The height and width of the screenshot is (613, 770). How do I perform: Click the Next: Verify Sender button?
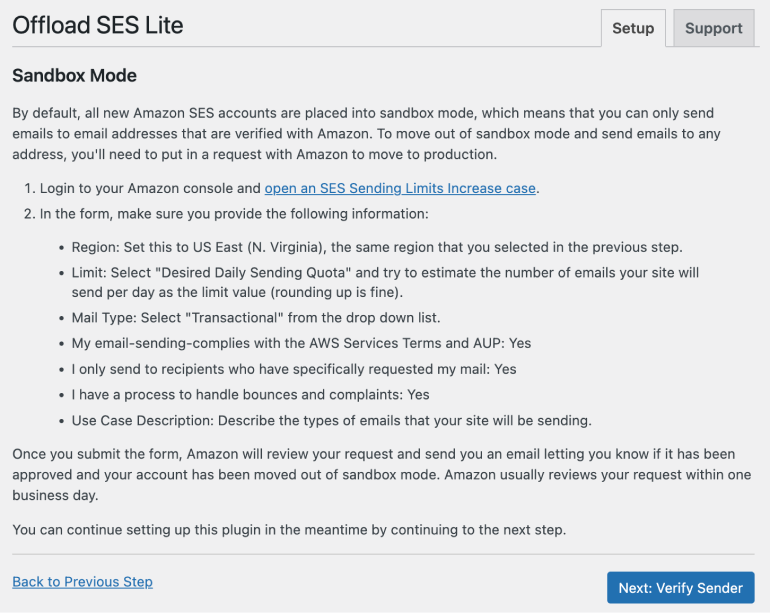pyautogui.click(x=681, y=587)
